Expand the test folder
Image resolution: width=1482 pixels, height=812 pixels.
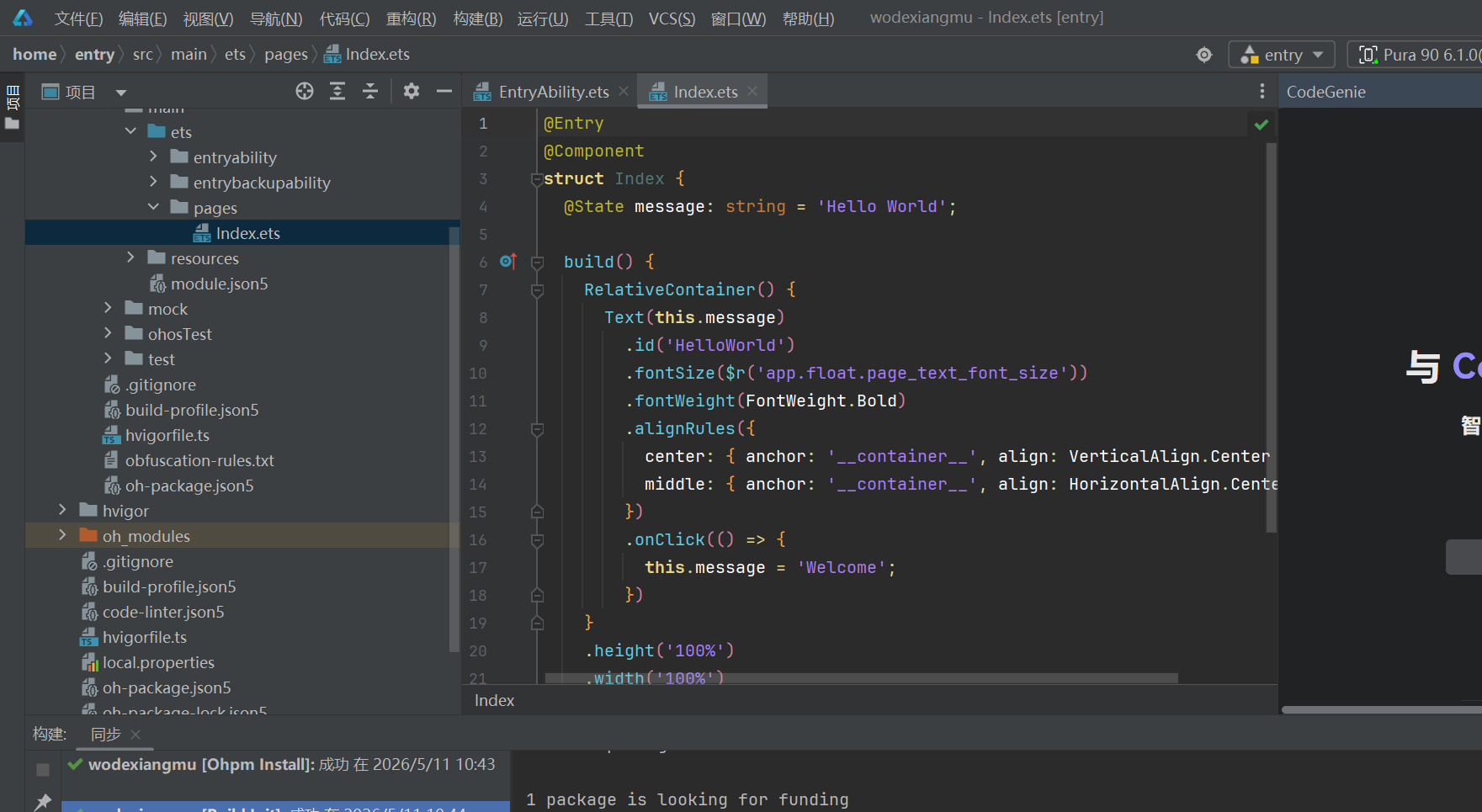(108, 358)
